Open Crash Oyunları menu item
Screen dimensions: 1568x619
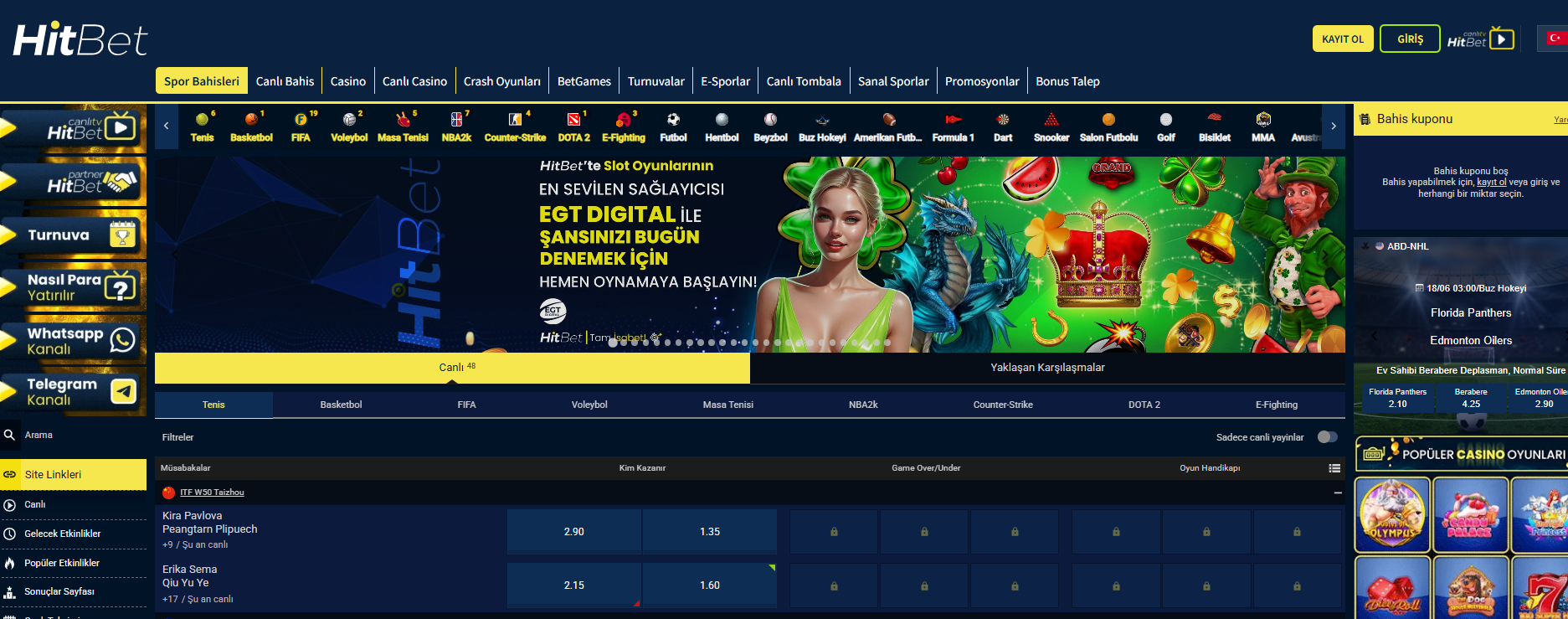pos(502,81)
